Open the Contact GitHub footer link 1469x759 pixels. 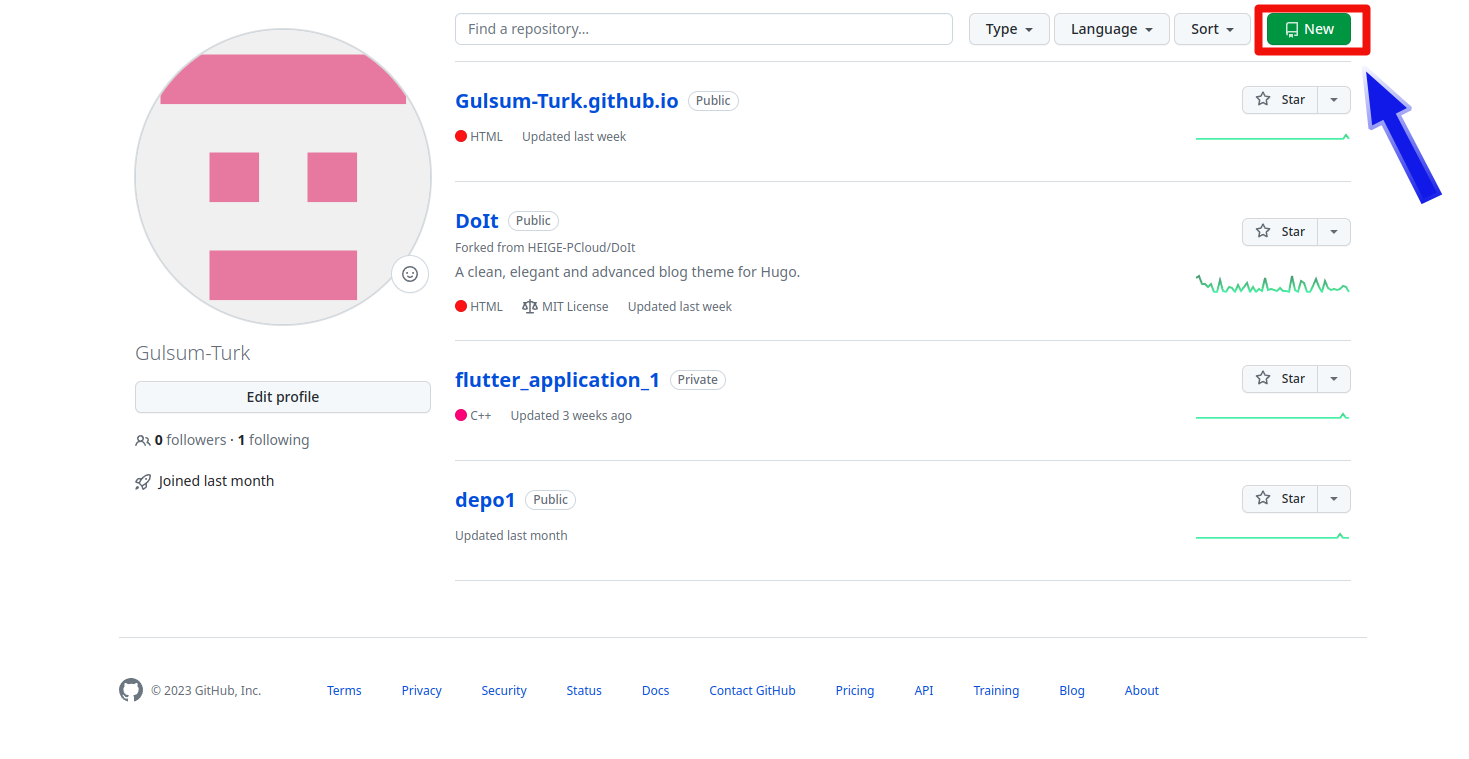click(x=753, y=691)
